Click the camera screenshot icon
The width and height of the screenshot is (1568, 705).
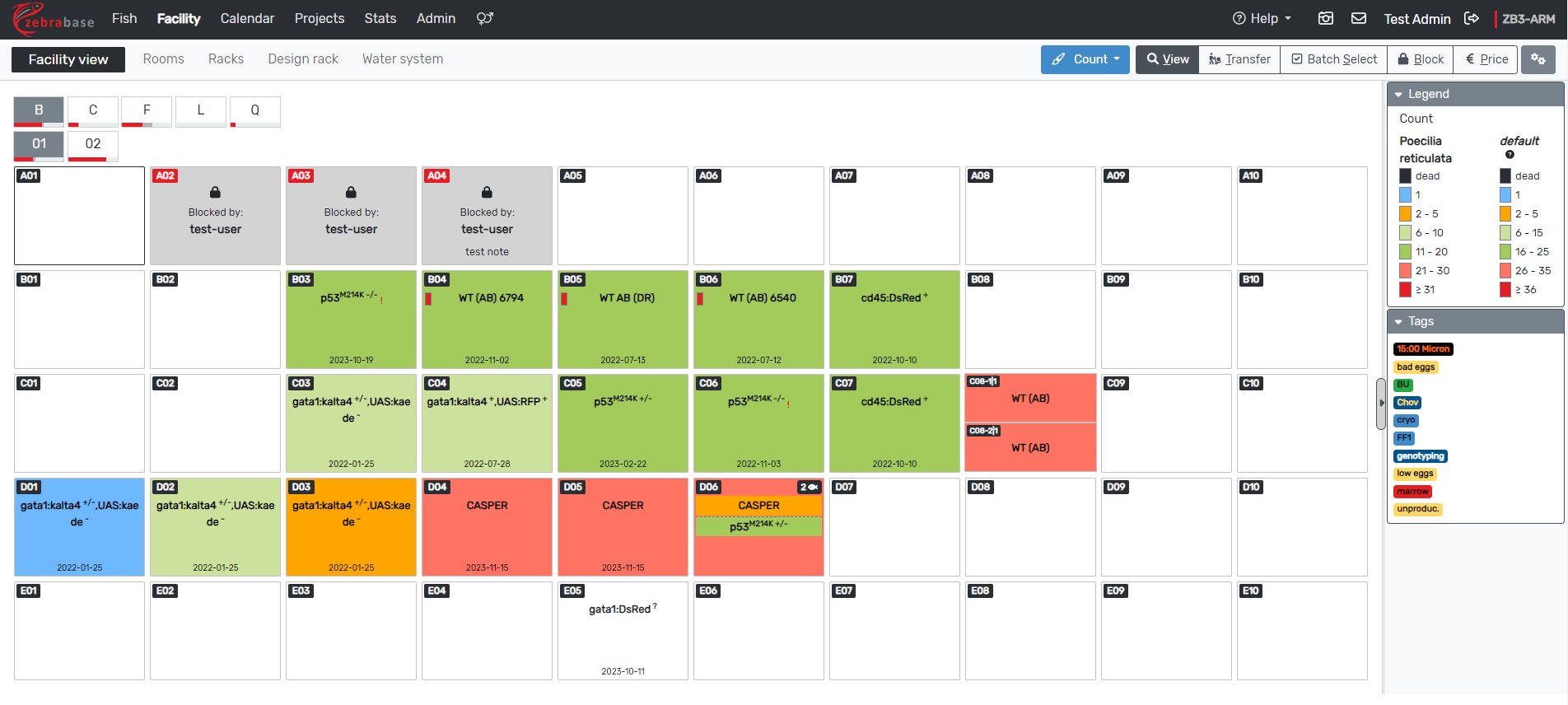[x=1326, y=18]
